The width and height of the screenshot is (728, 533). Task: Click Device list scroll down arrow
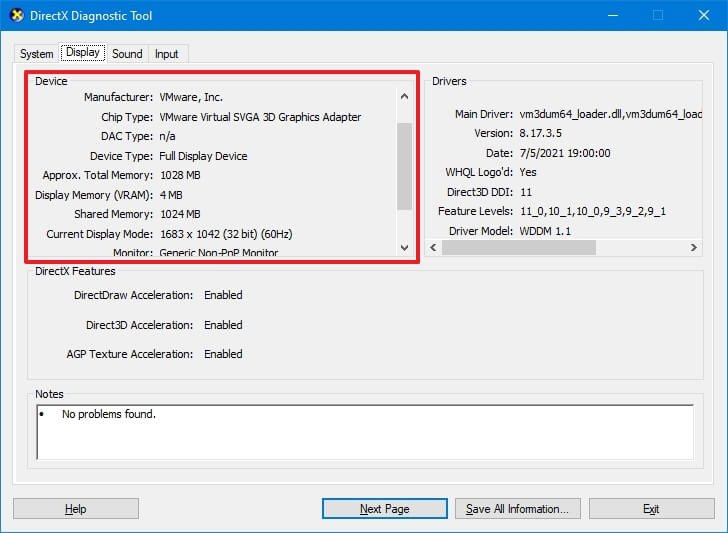[x=404, y=247]
